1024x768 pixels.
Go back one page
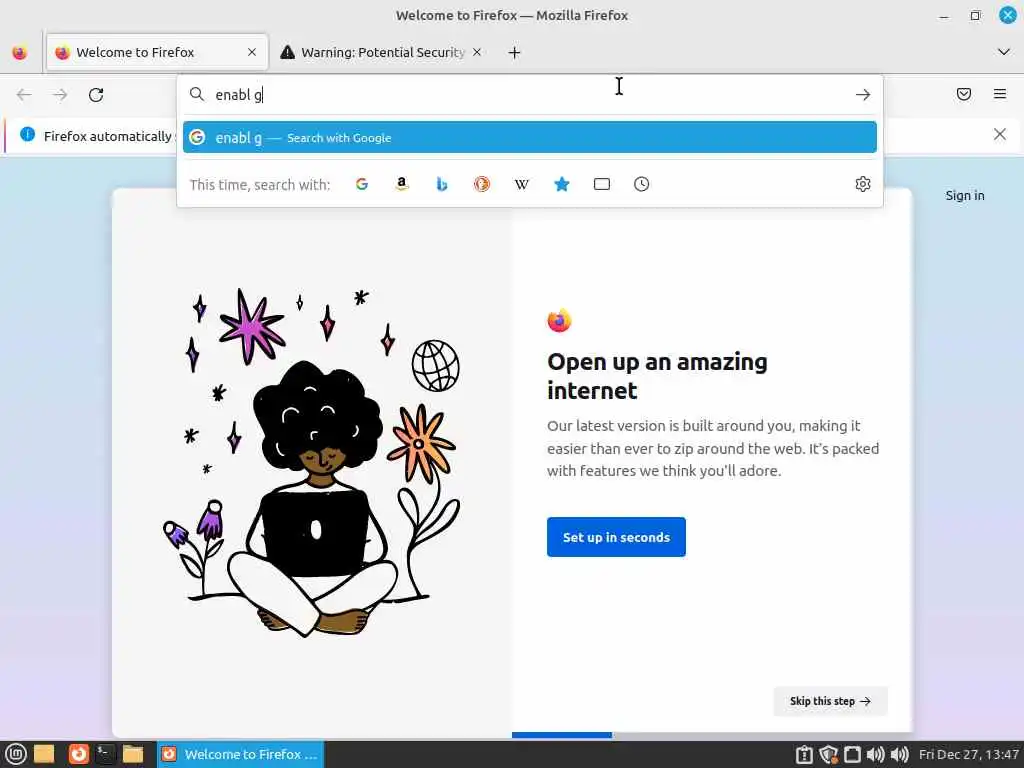(24, 95)
